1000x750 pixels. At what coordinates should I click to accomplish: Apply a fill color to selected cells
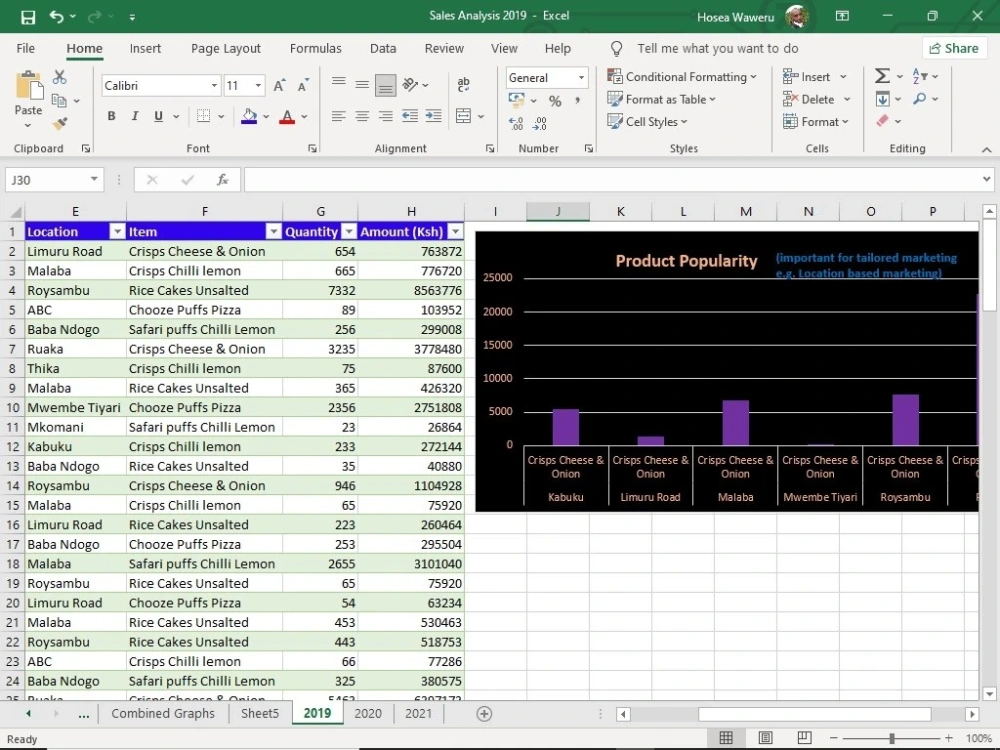pyautogui.click(x=249, y=117)
